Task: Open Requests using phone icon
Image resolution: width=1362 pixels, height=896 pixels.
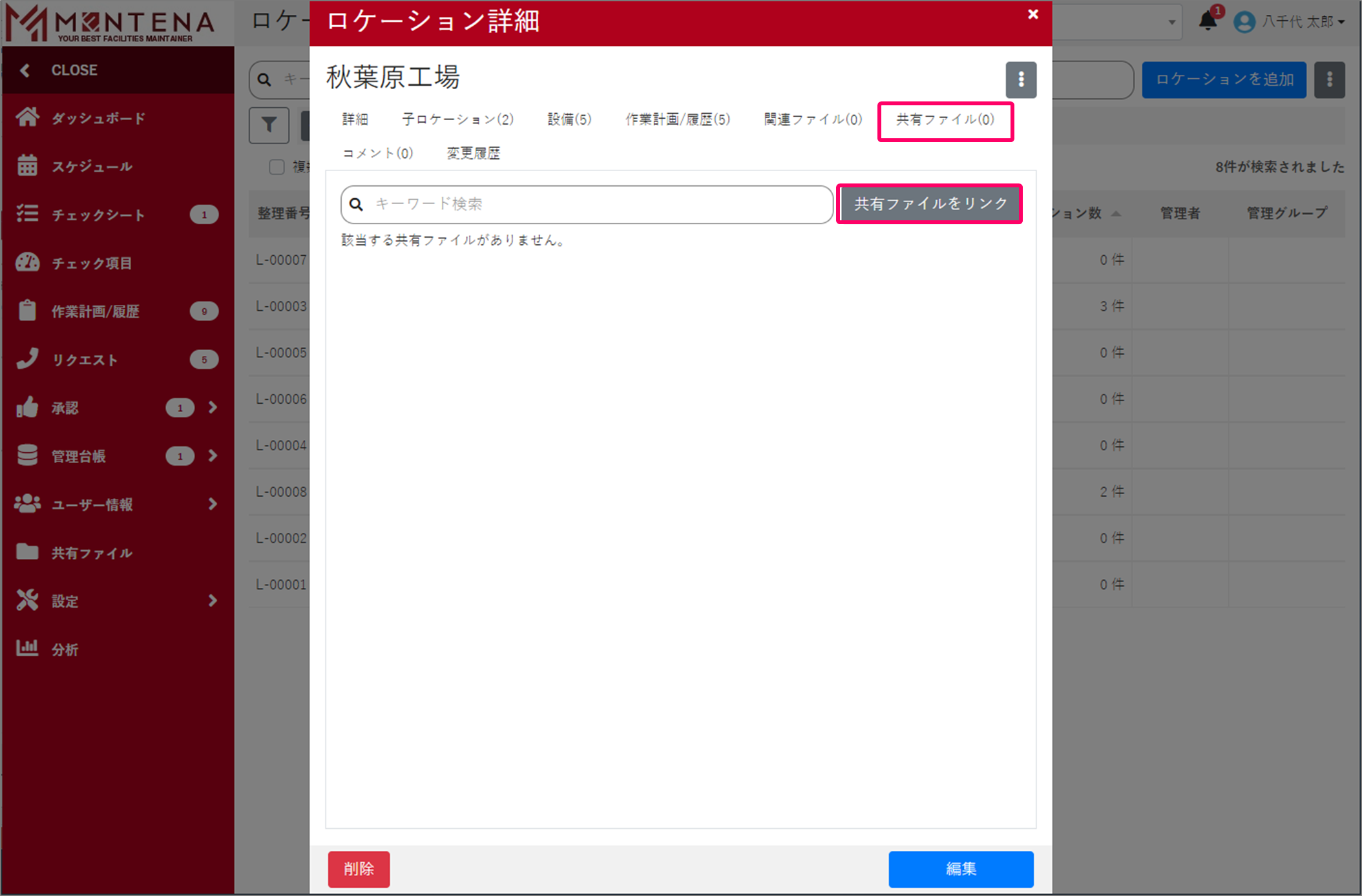Action: [x=27, y=359]
